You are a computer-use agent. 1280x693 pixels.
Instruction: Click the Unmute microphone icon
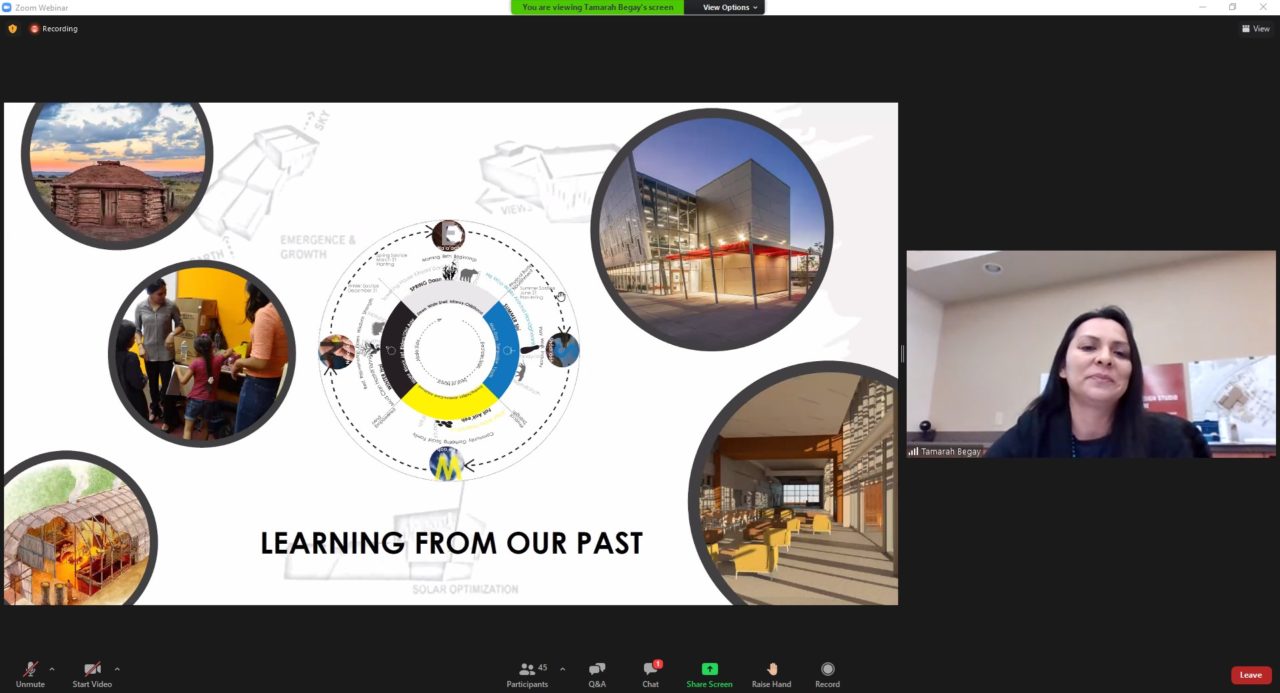[30, 670]
